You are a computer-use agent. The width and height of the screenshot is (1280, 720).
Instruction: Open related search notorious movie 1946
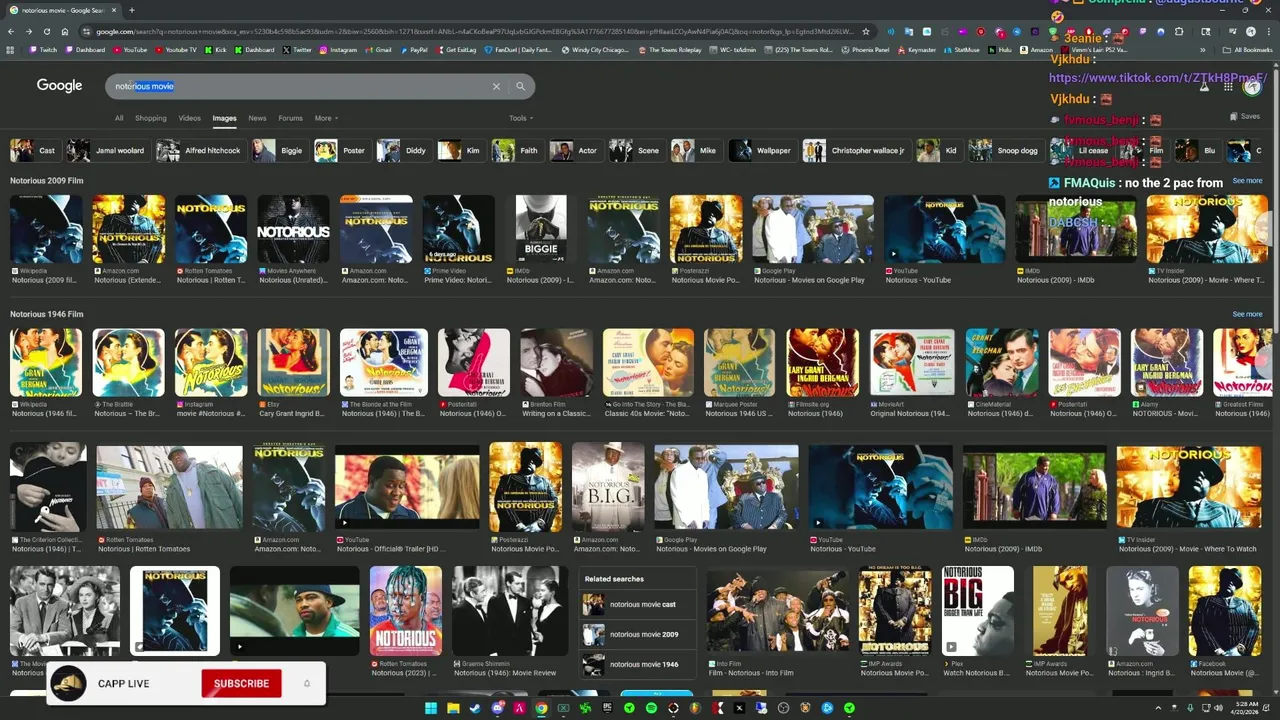click(x=637, y=664)
